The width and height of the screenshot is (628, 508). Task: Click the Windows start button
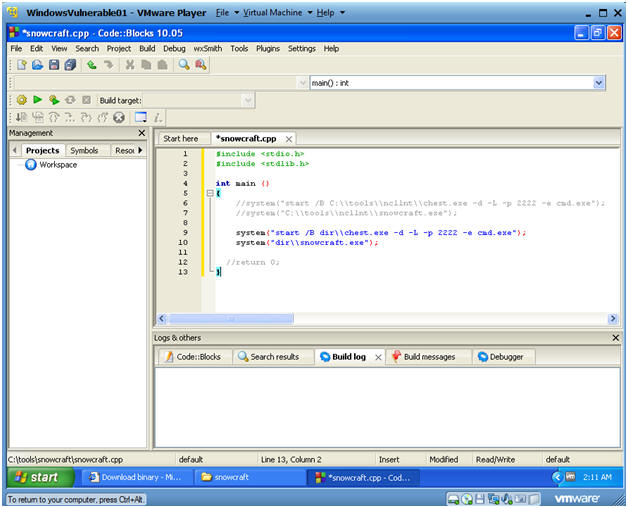[x=40, y=477]
